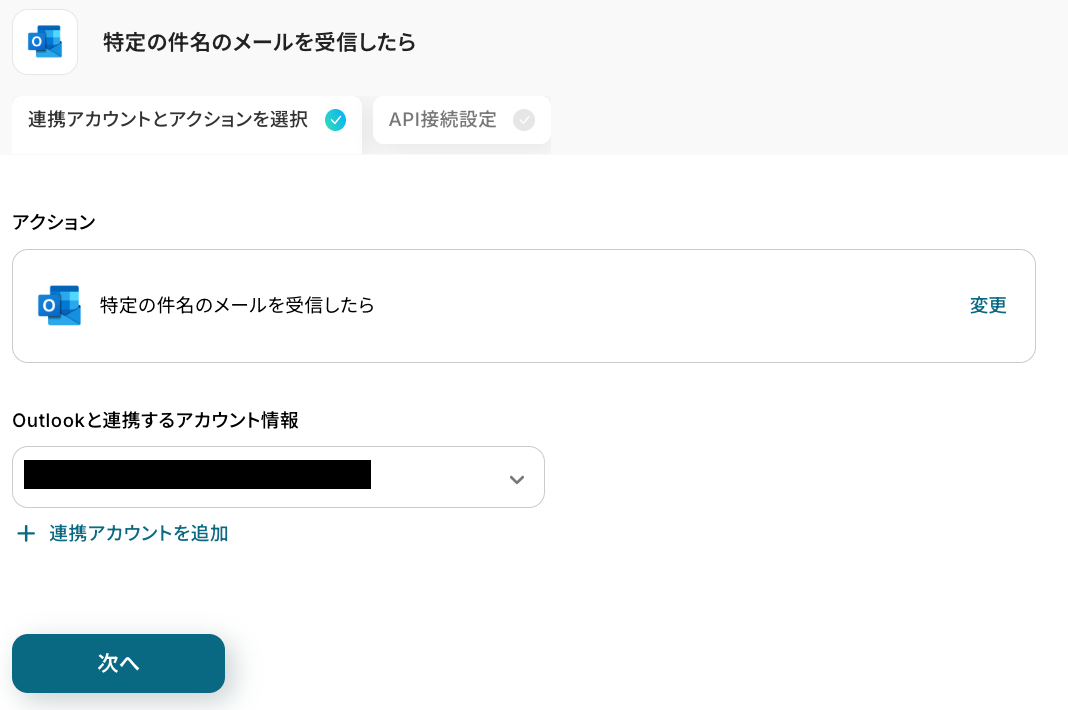The height and width of the screenshot is (710, 1068).
Task: Click the blacked-out selected account name
Action: coord(197,474)
